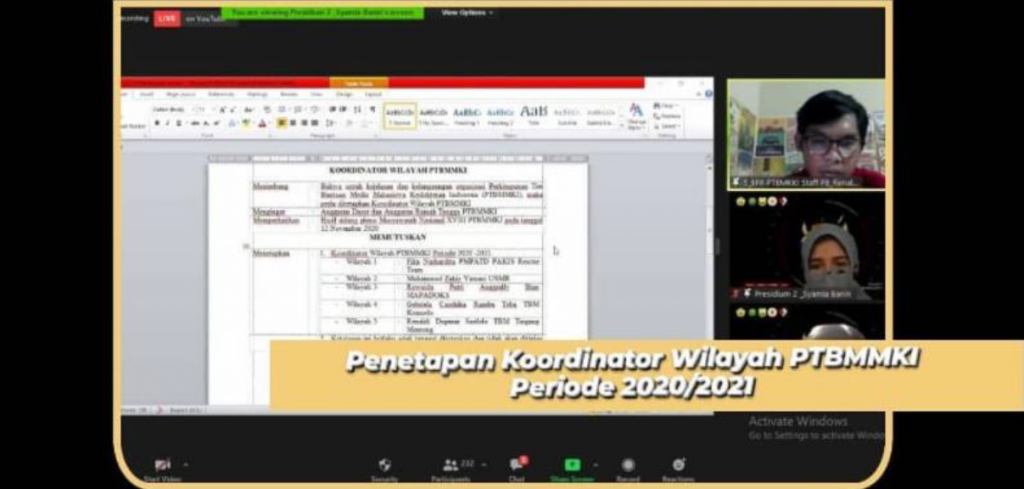Apply the Heading 2 style
The width and height of the screenshot is (1024, 489).
500,116
